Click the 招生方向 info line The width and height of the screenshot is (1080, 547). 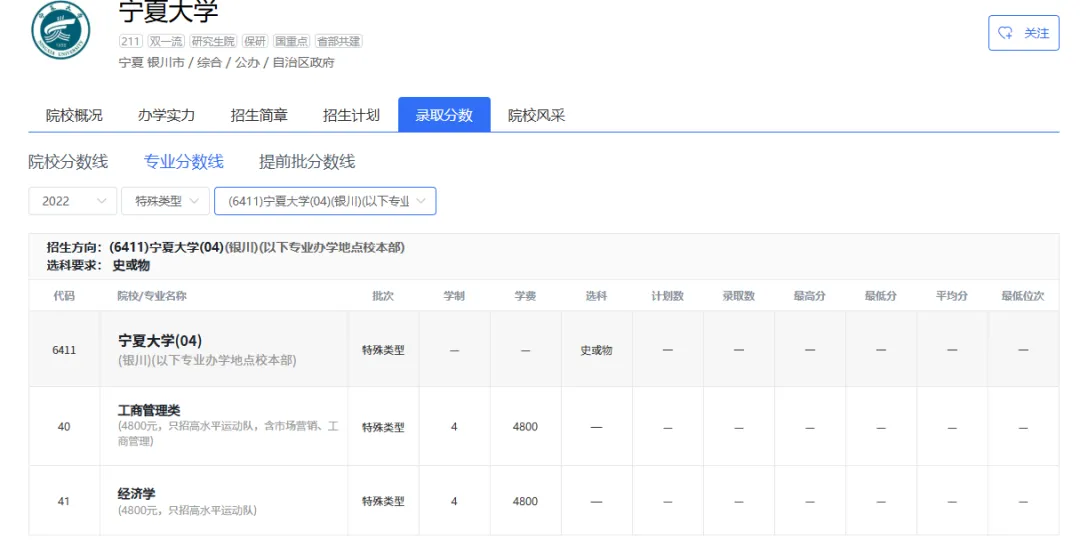226,247
